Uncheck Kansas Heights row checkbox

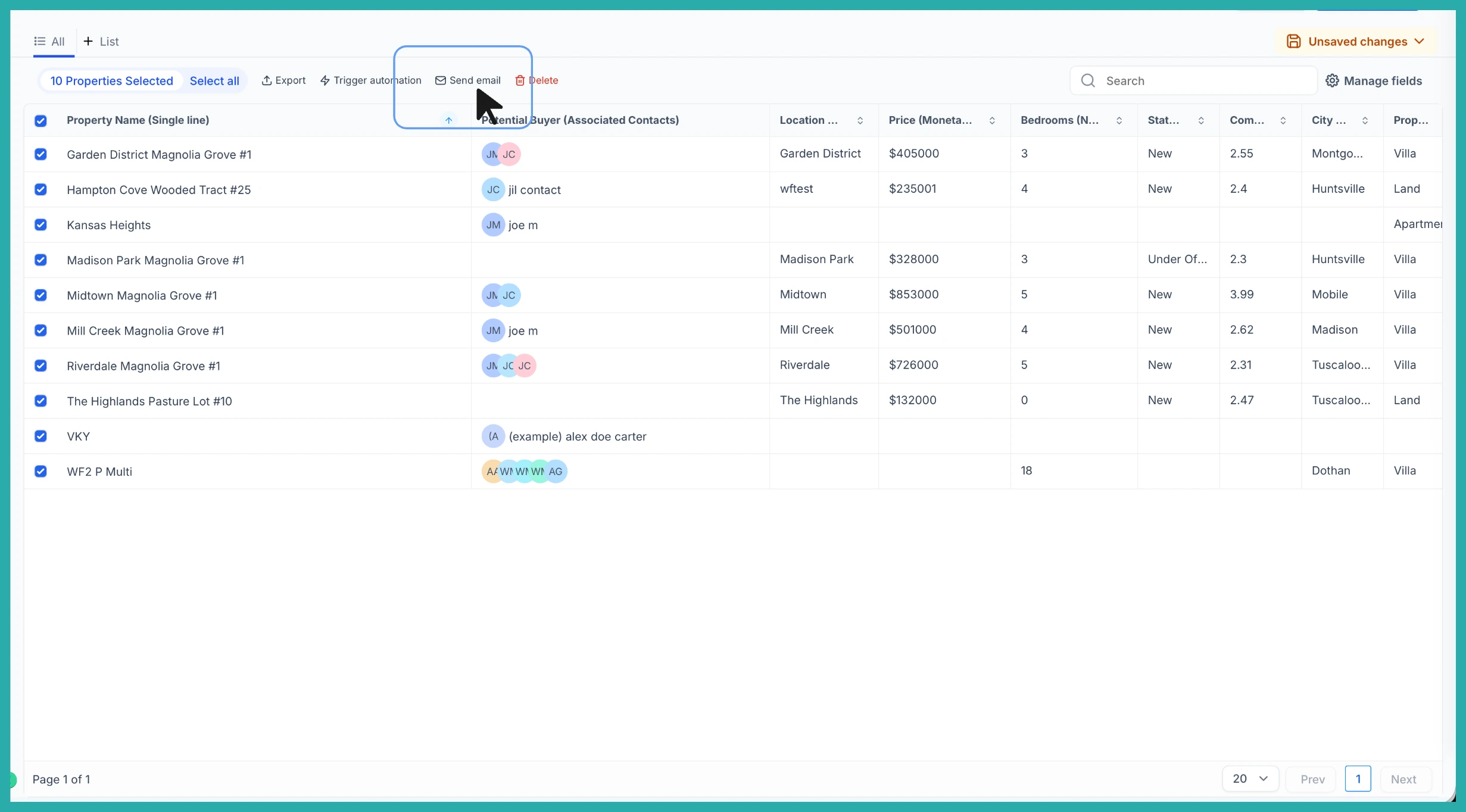[40, 224]
